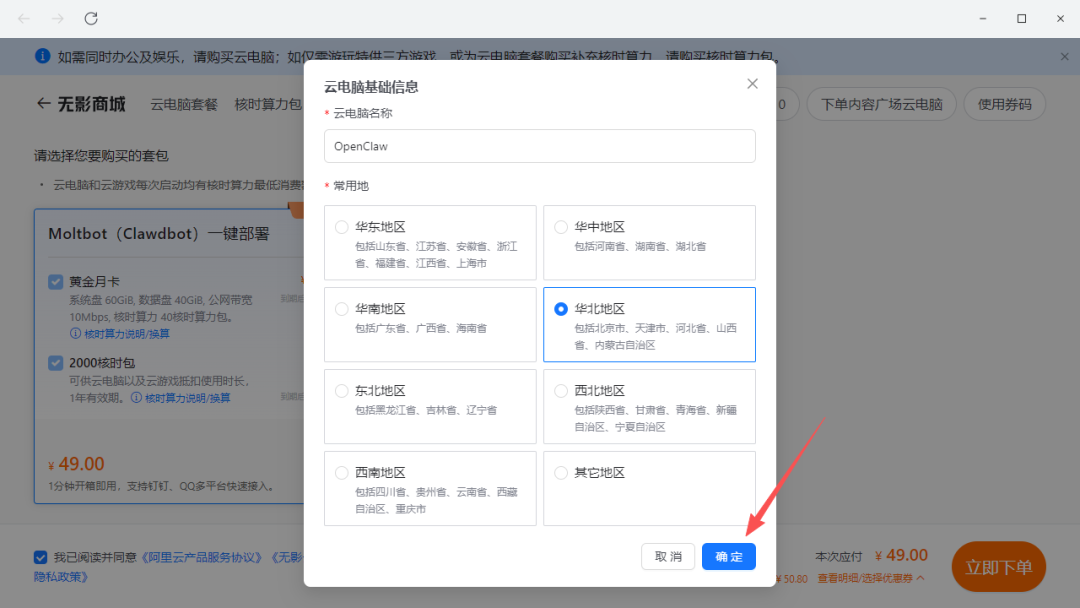Click the 确定 confirm button

tap(728, 557)
